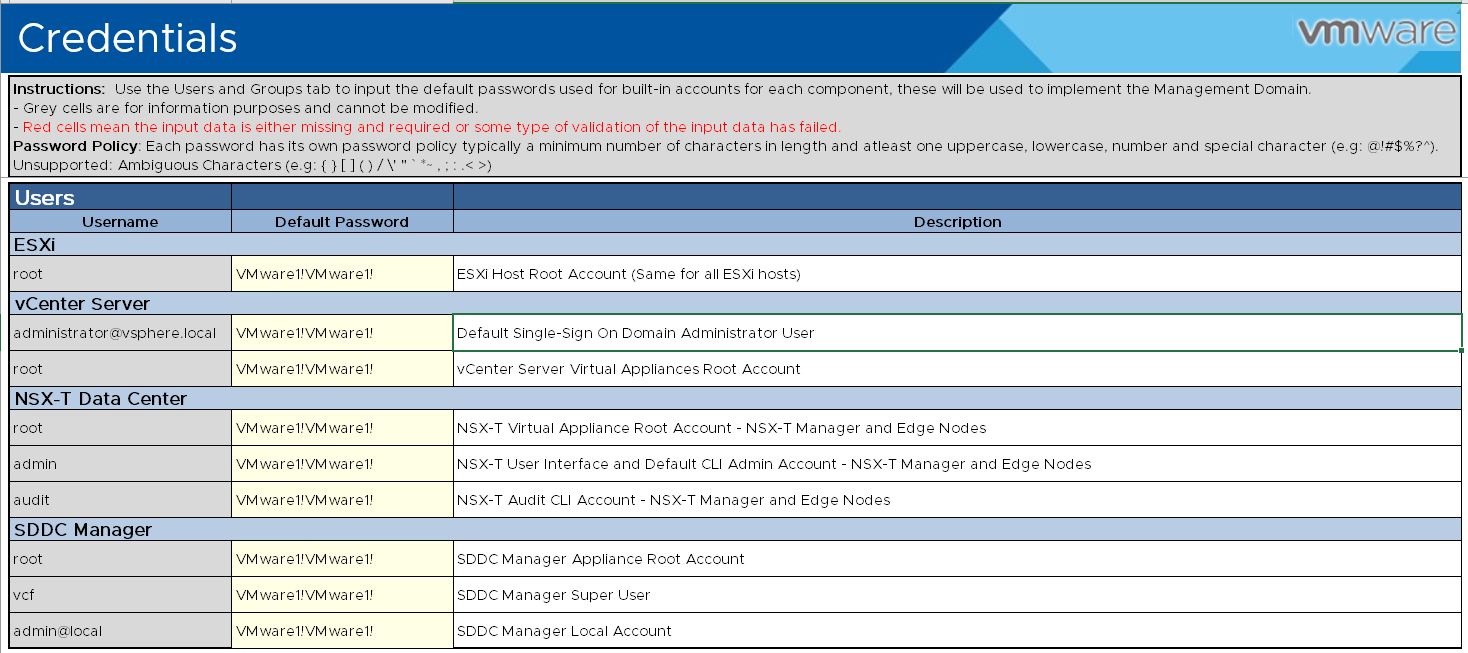The height and width of the screenshot is (653, 1468).
Task: Select the Credentials title heading
Action: pyautogui.click(x=128, y=38)
